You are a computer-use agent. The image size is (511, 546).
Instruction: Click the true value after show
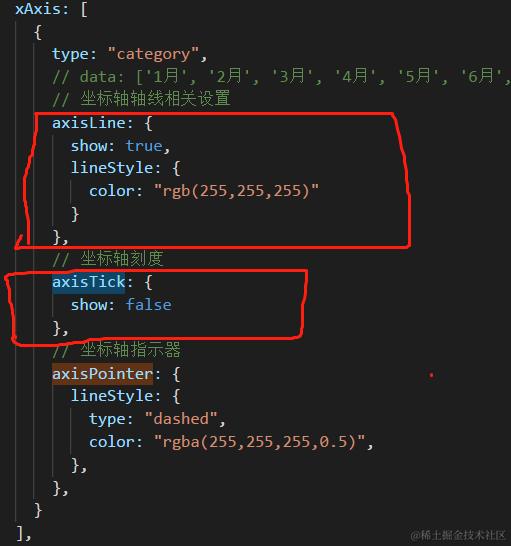[x=144, y=146]
